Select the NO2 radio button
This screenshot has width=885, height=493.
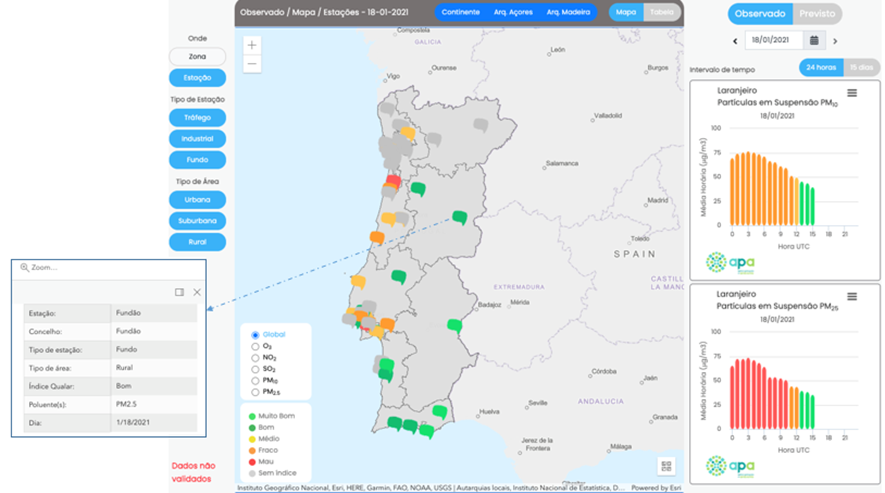pos(256,357)
